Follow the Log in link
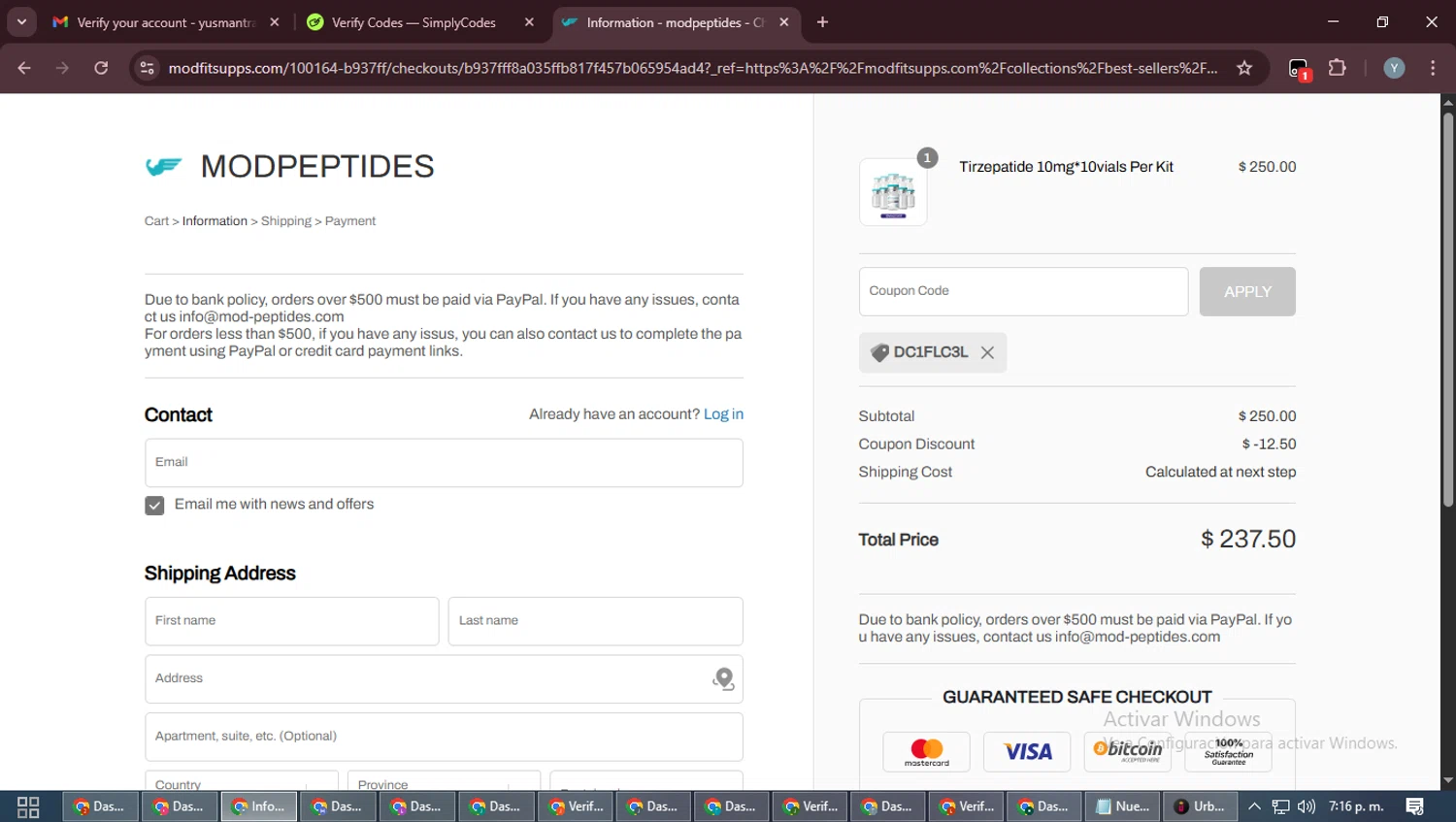Image resolution: width=1456 pixels, height=822 pixels. [723, 414]
